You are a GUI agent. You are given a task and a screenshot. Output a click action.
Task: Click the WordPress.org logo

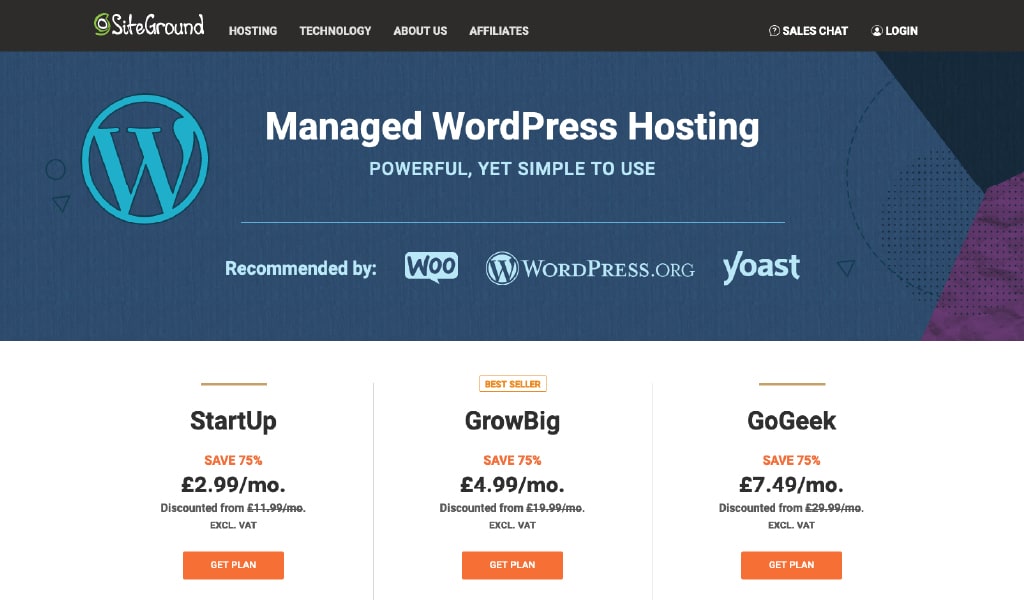point(590,268)
